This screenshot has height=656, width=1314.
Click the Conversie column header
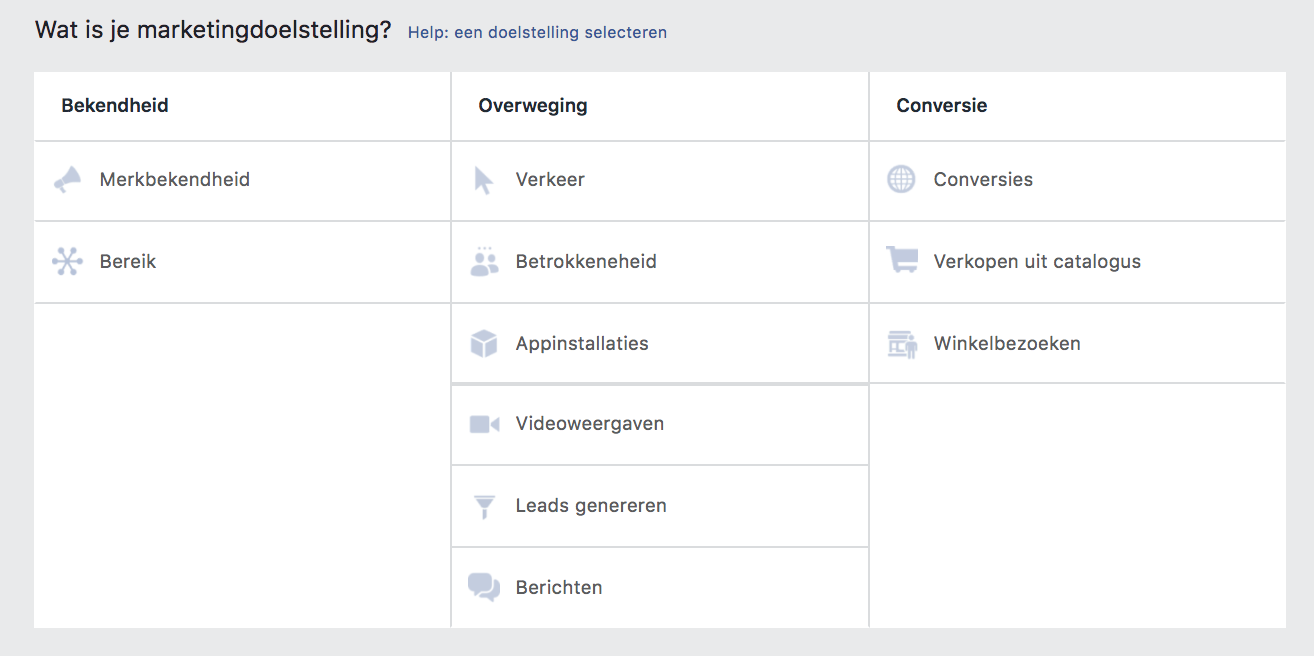click(941, 104)
